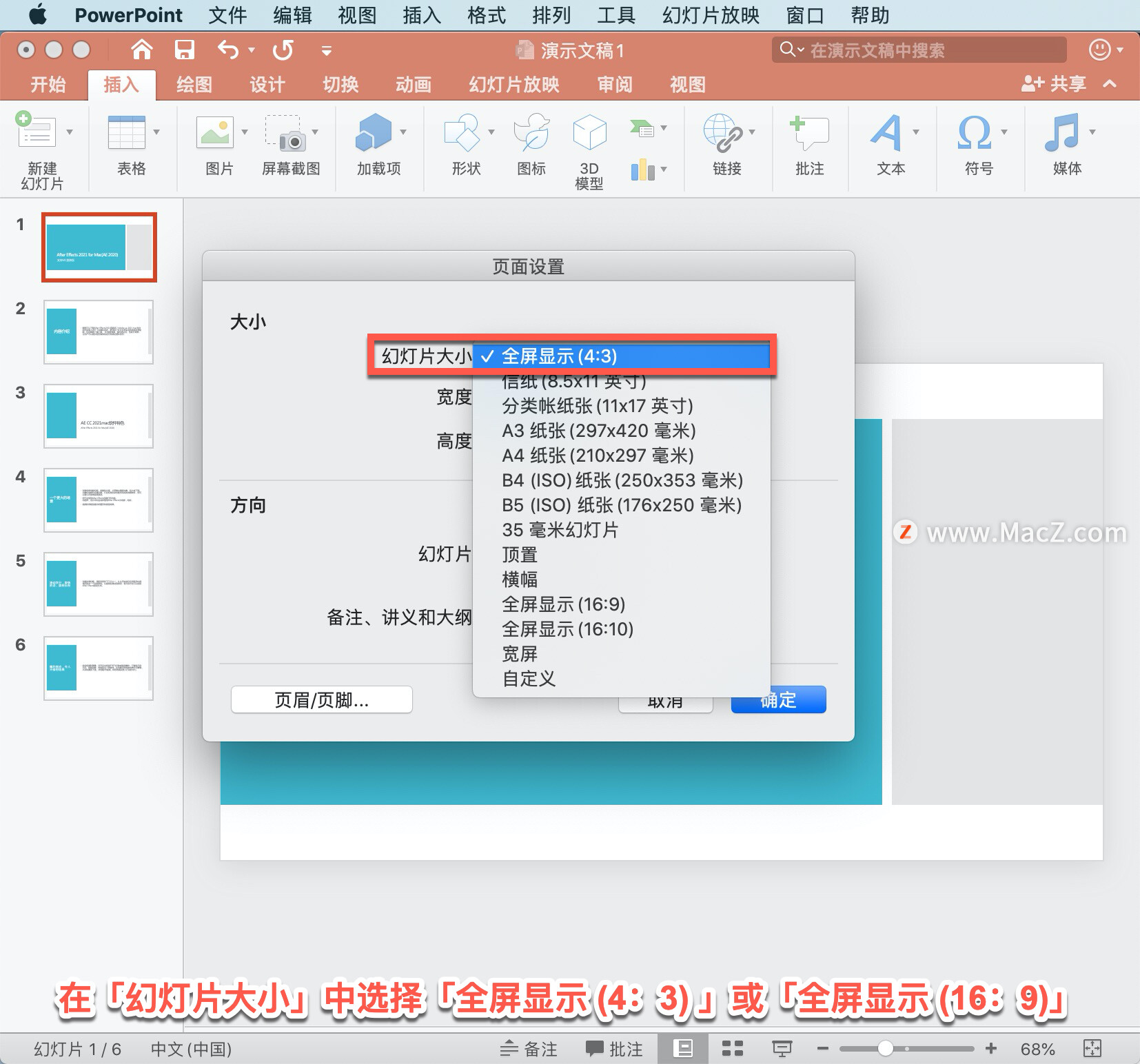Expand Symbol dropdown arrow

tap(1004, 132)
